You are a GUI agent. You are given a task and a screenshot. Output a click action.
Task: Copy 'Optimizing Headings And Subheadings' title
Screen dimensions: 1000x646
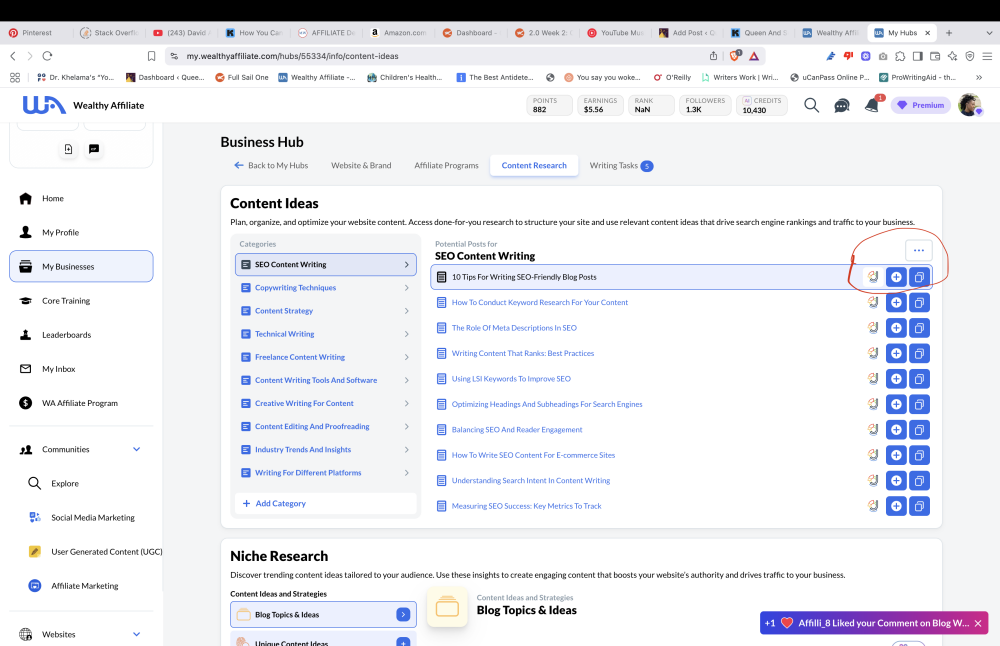[919, 404]
